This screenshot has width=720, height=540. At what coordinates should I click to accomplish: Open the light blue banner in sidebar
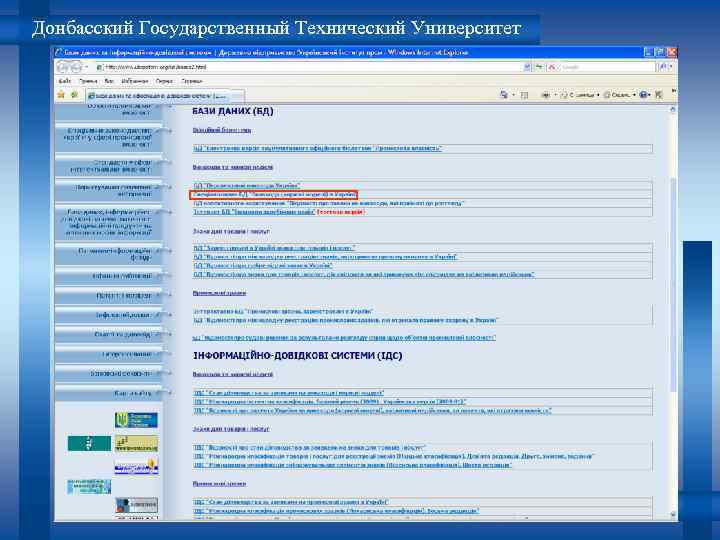(89, 487)
